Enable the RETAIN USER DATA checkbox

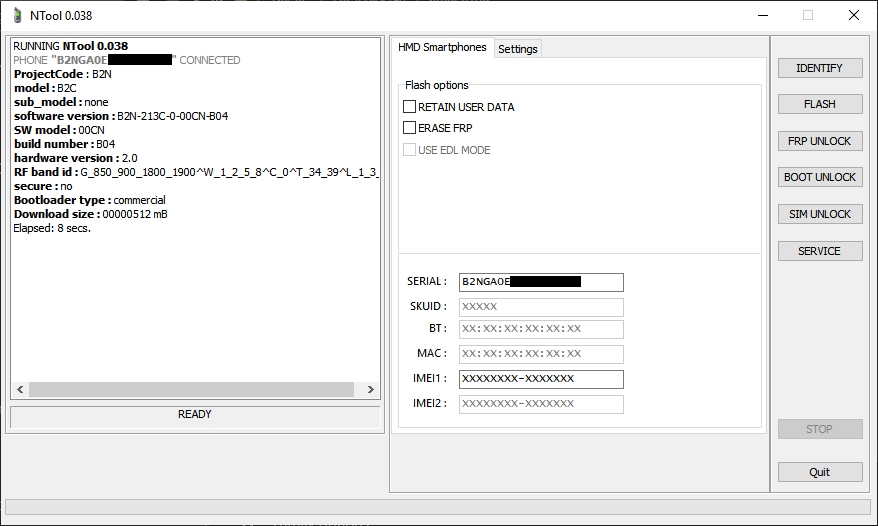coord(409,106)
